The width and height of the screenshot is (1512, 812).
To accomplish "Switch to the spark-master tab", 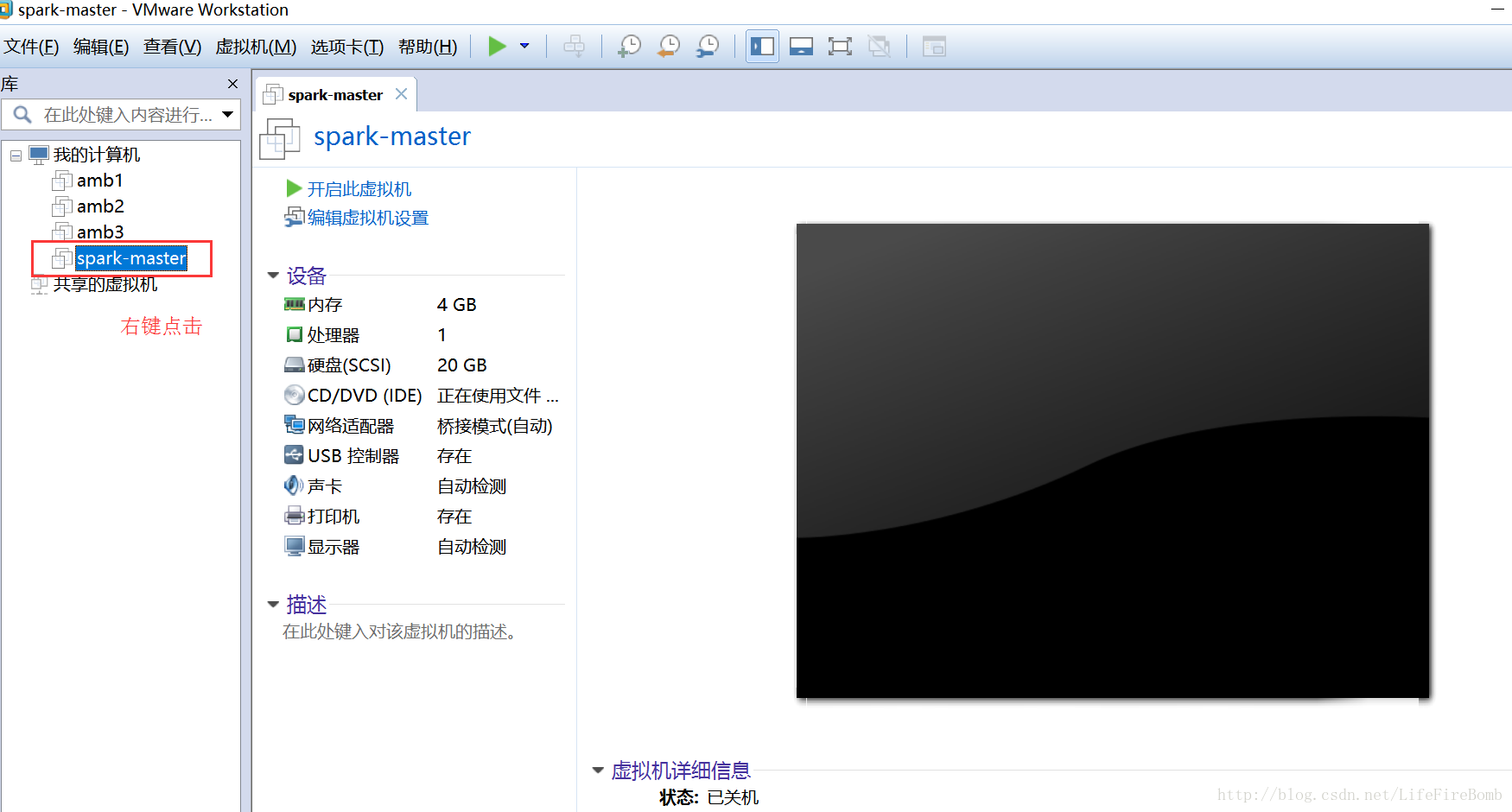I will click(x=335, y=95).
